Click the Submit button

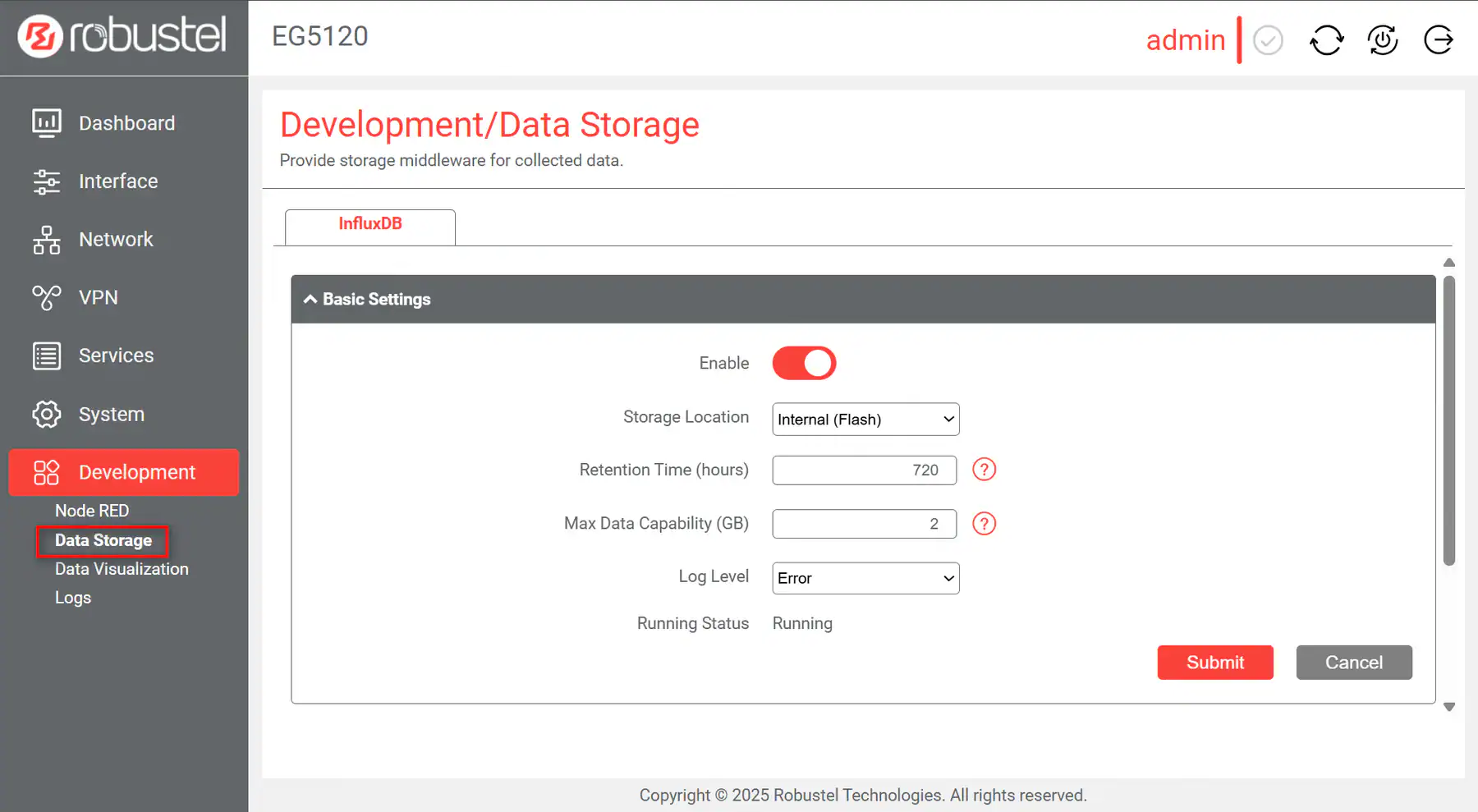(1214, 663)
